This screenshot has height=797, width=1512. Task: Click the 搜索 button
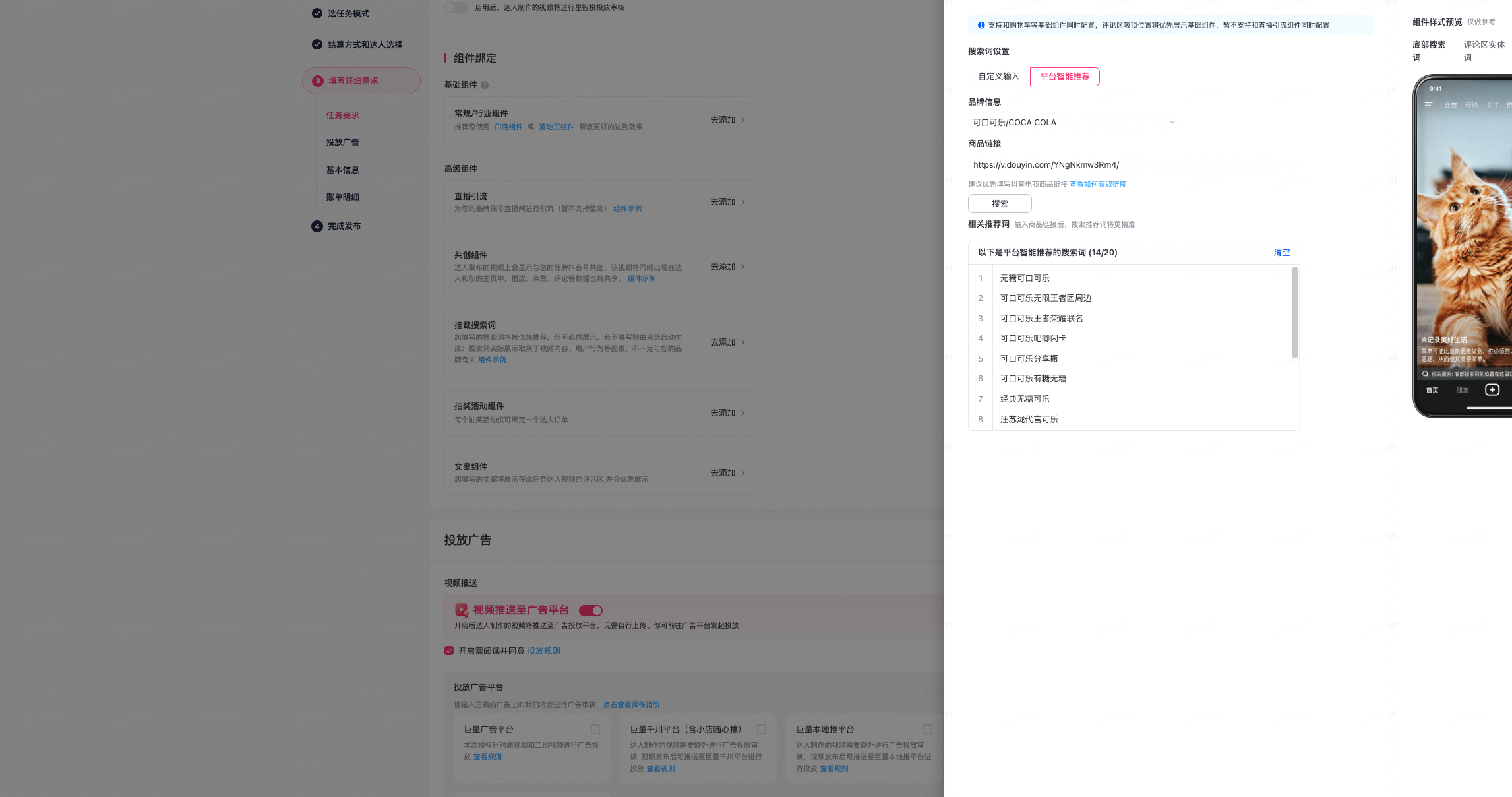coord(1000,204)
